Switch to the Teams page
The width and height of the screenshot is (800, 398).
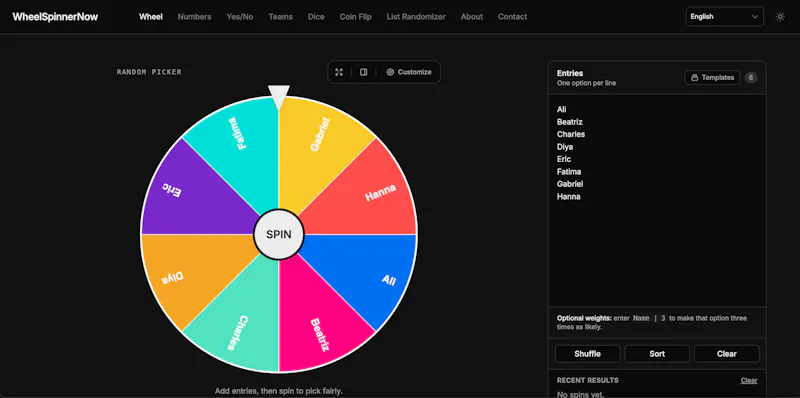click(x=281, y=17)
